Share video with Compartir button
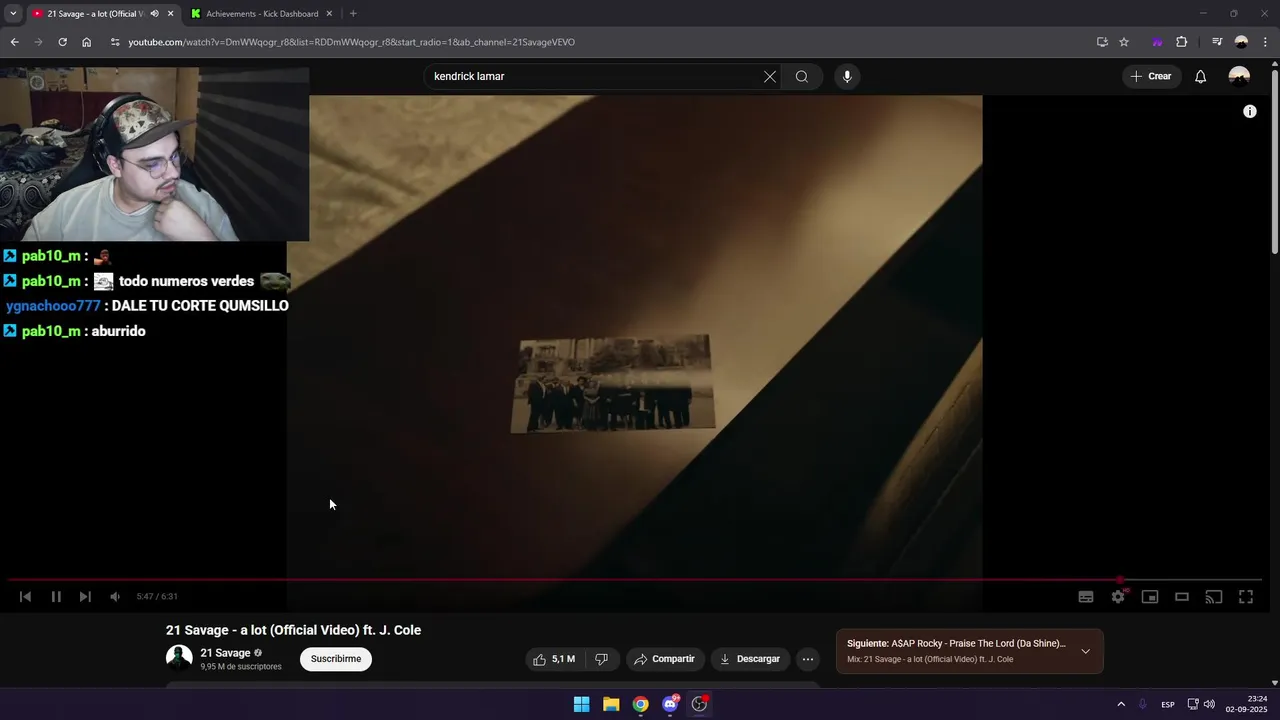Viewport: 1280px width, 720px height. 665,659
